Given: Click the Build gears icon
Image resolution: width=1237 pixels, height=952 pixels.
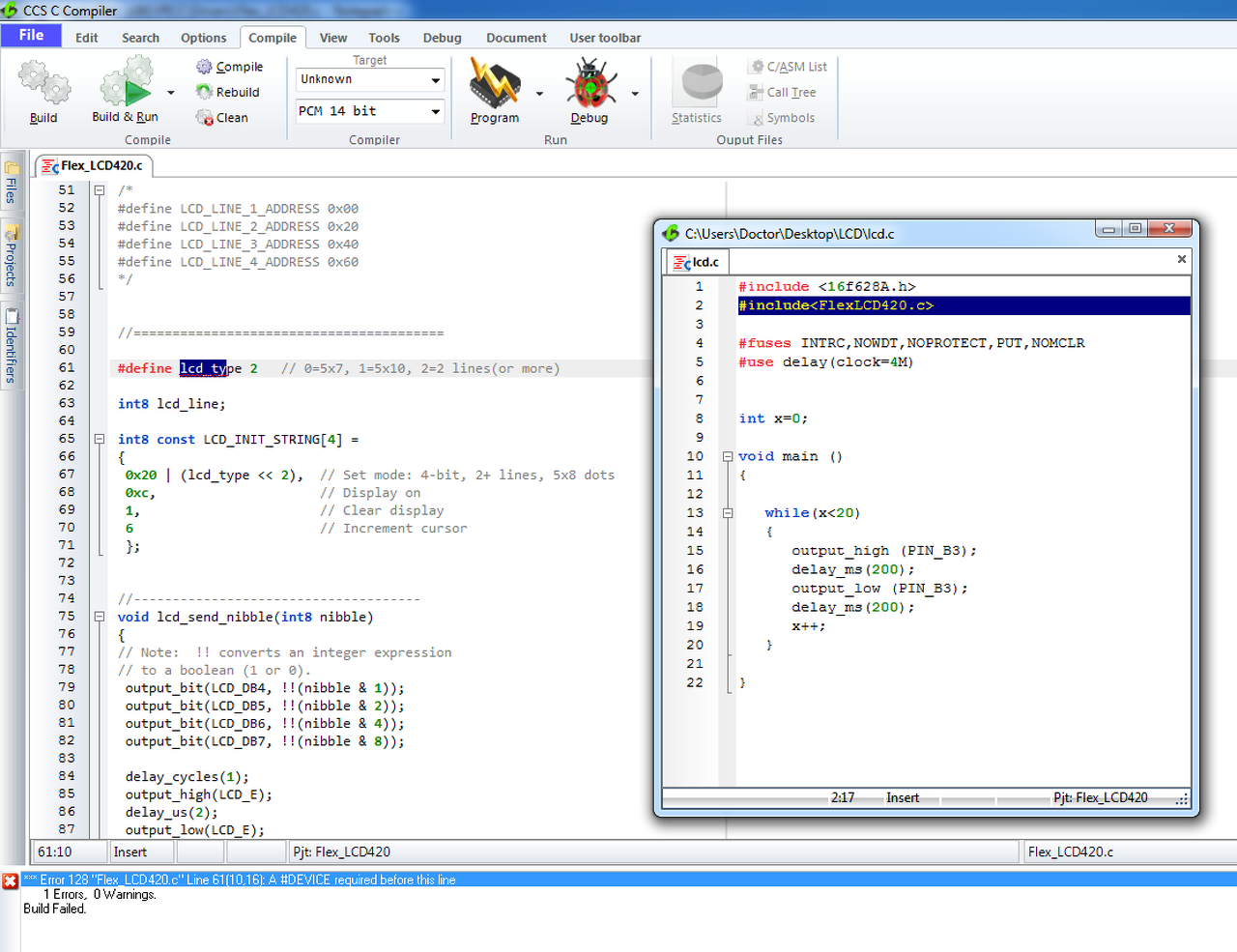Looking at the screenshot, I should (43, 84).
